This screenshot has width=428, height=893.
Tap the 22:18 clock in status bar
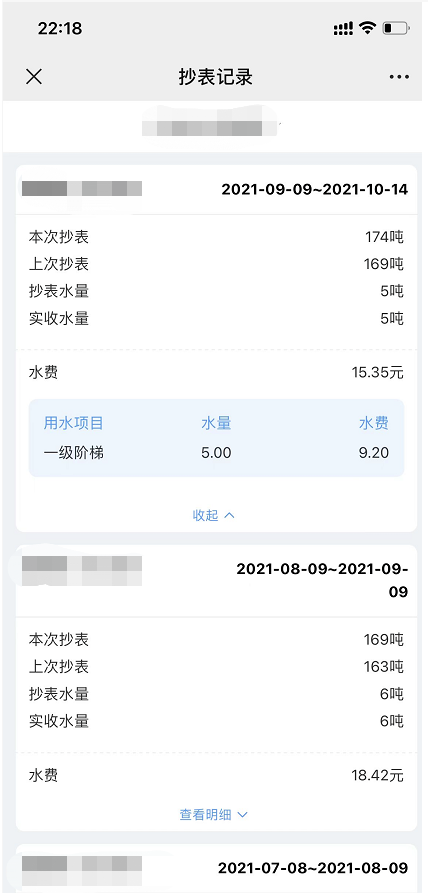60,28
